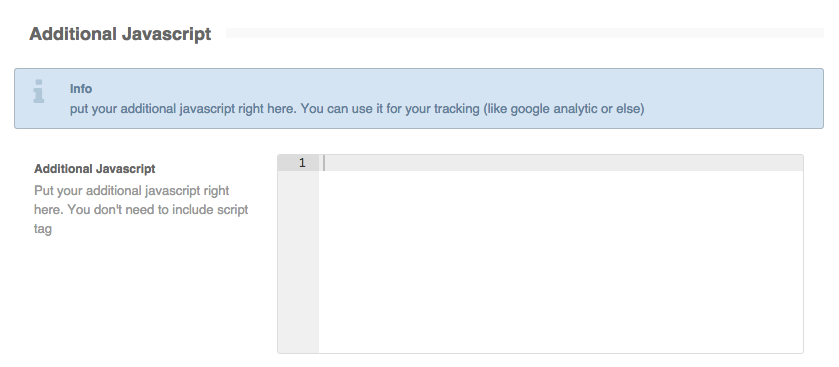839x367 pixels.
Task: Focus the highlighted first line of code editor
Action: (561, 163)
